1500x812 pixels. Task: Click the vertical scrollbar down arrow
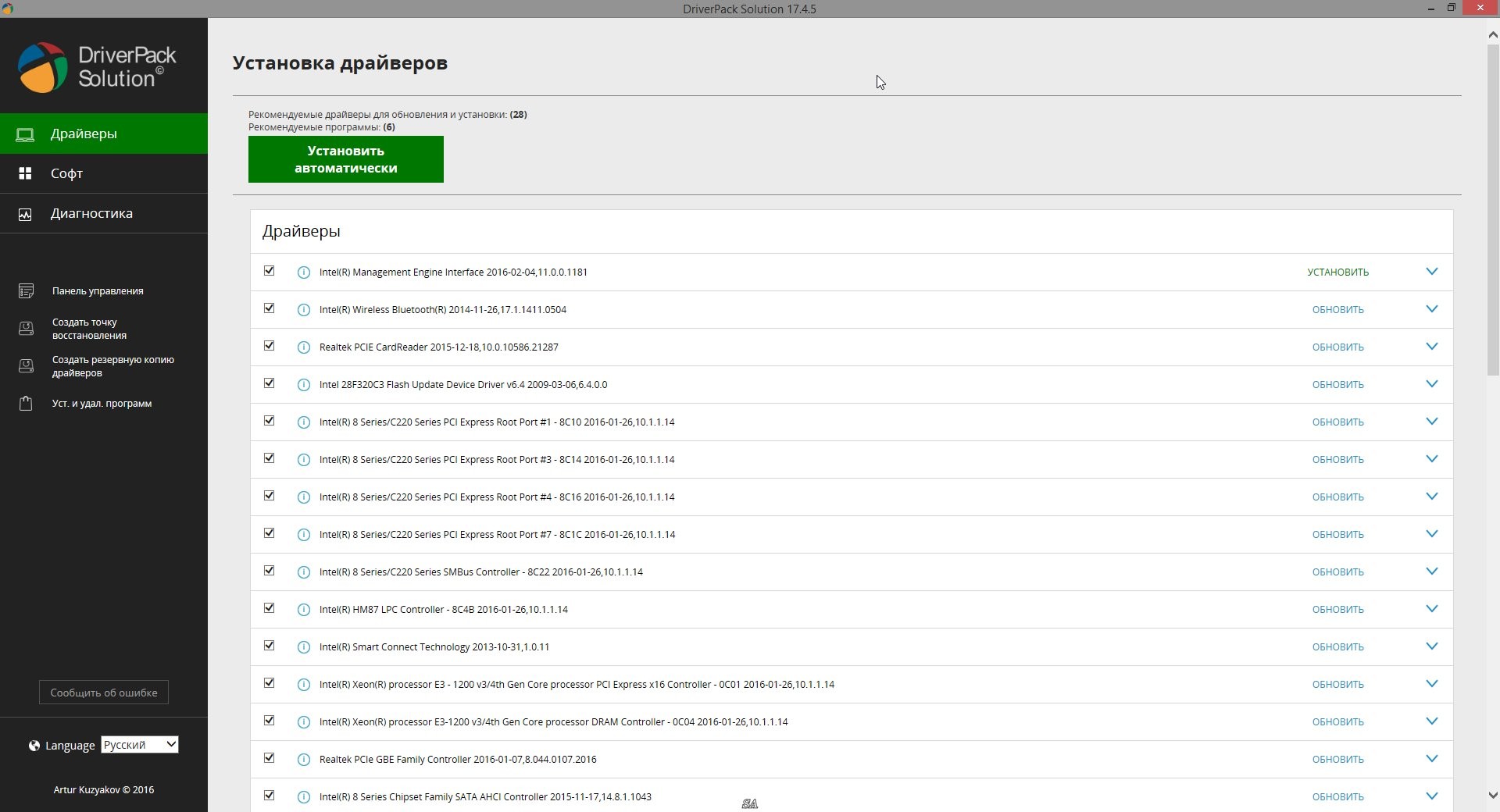(x=1492, y=796)
